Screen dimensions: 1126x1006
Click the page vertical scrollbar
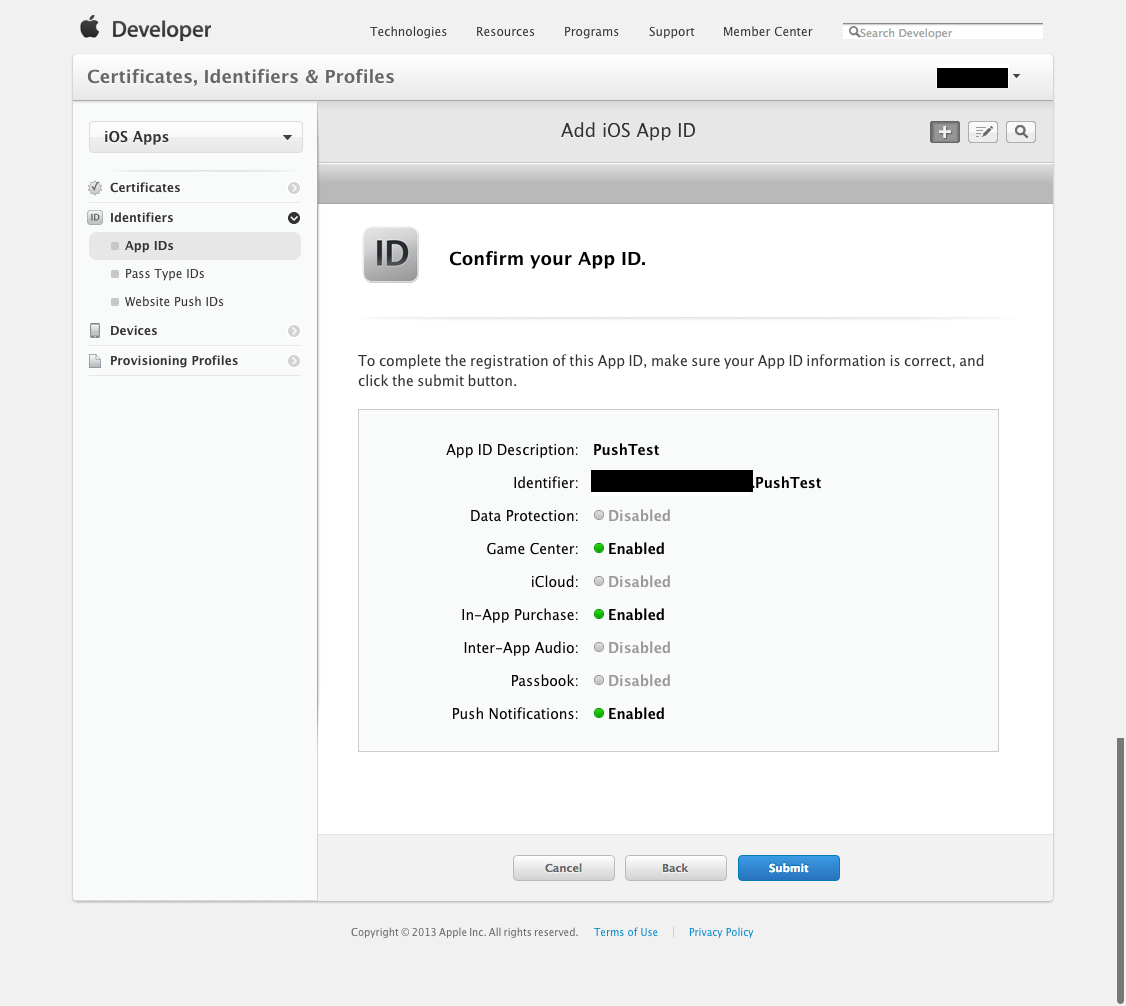pyautogui.click(x=1120, y=870)
